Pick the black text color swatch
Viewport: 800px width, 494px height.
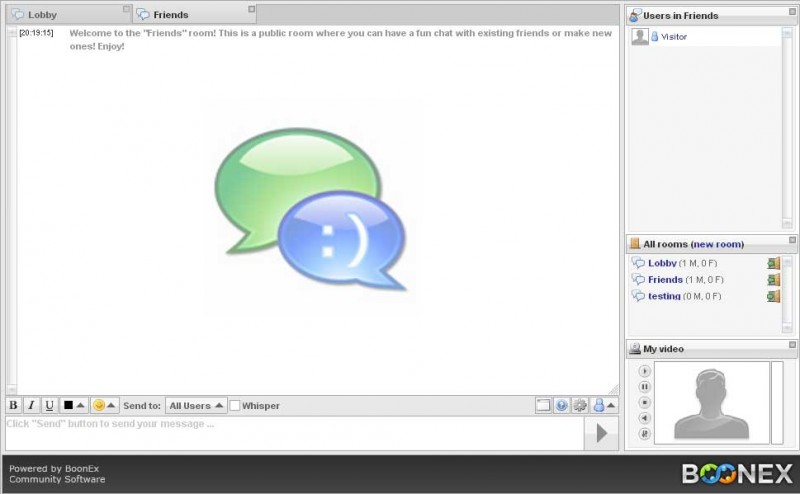pyautogui.click(x=68, y=405)
